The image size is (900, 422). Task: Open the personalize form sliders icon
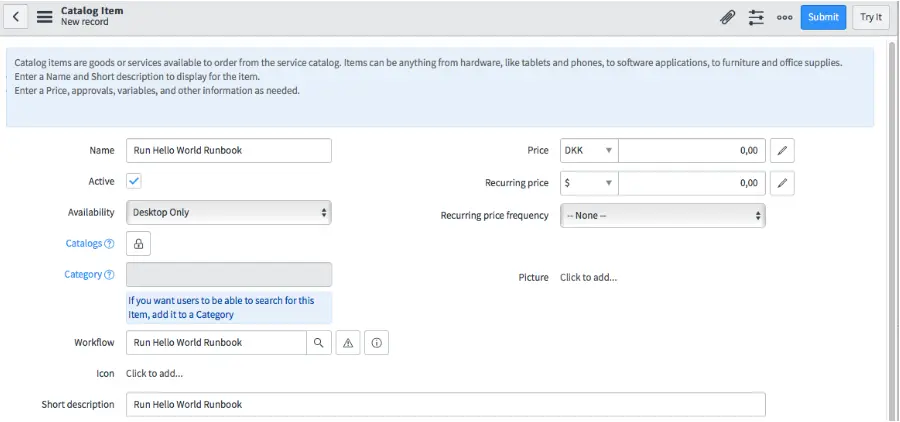(756, 17)
